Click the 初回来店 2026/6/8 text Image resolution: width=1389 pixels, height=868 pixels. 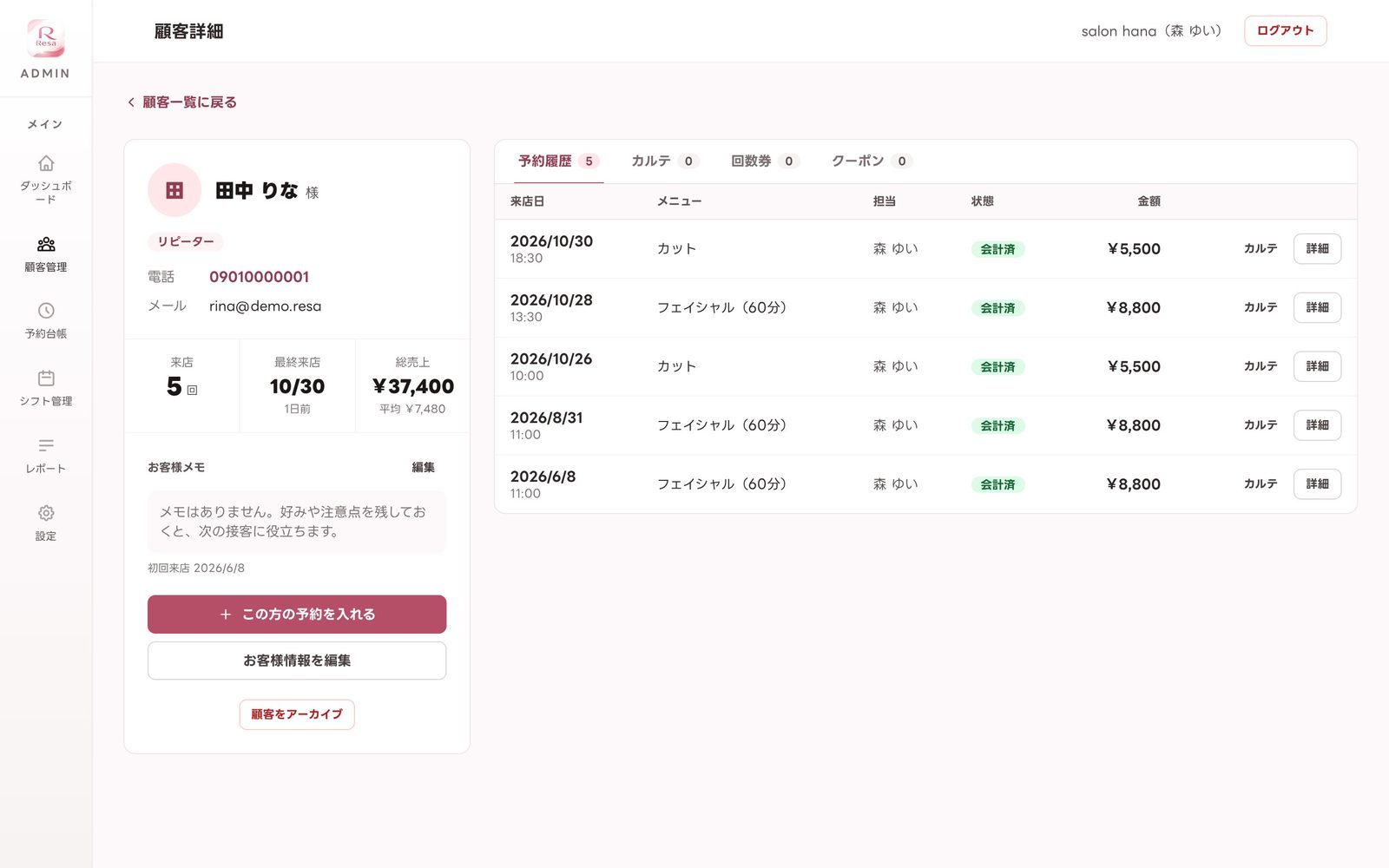pos(196,569)
